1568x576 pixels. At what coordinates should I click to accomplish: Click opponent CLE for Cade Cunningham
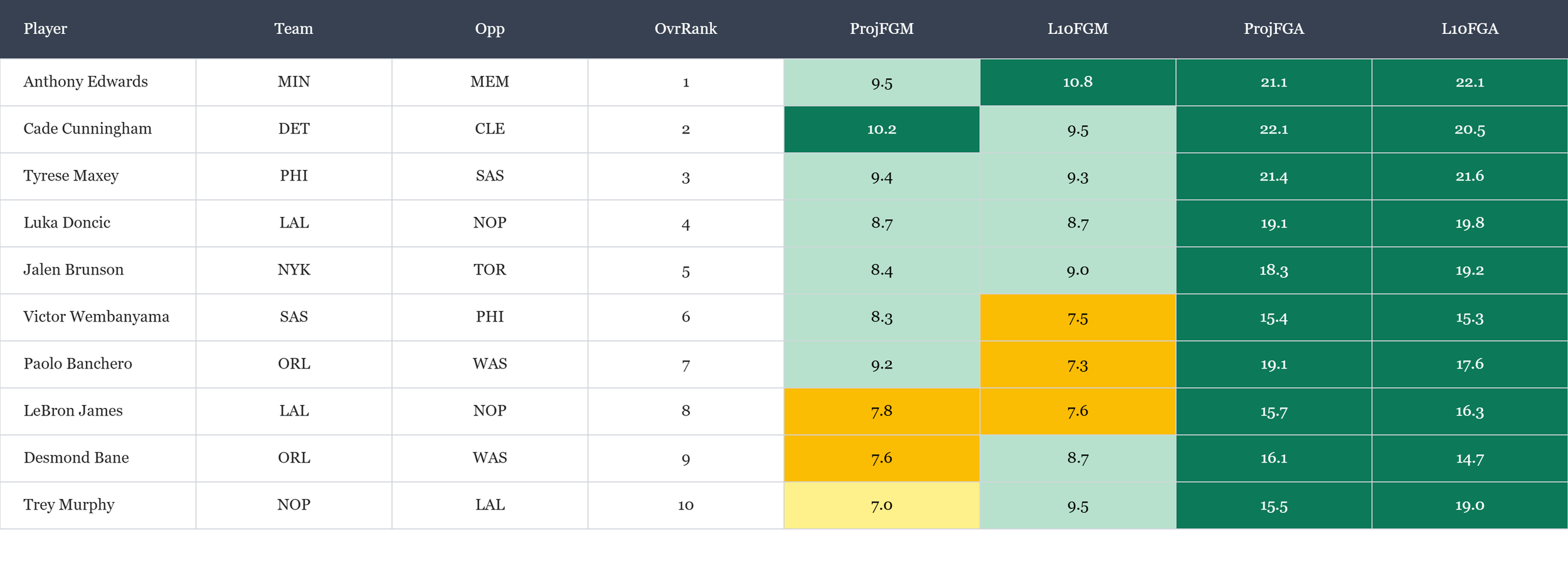pyautogui.click(x=490, y=129)
